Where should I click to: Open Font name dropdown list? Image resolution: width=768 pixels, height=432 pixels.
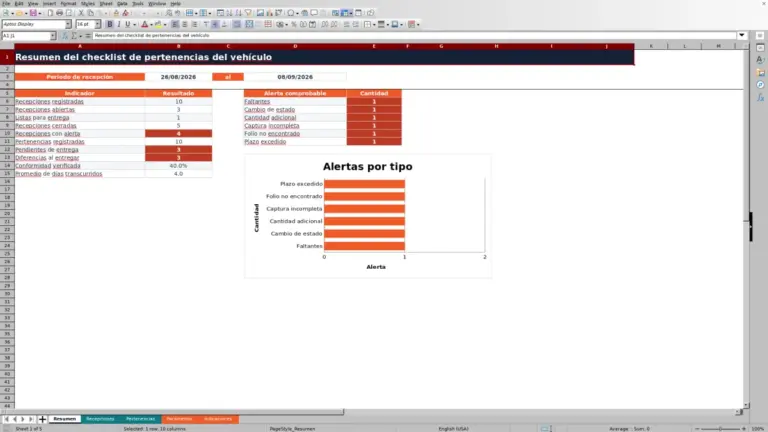(x=68, y=24)
